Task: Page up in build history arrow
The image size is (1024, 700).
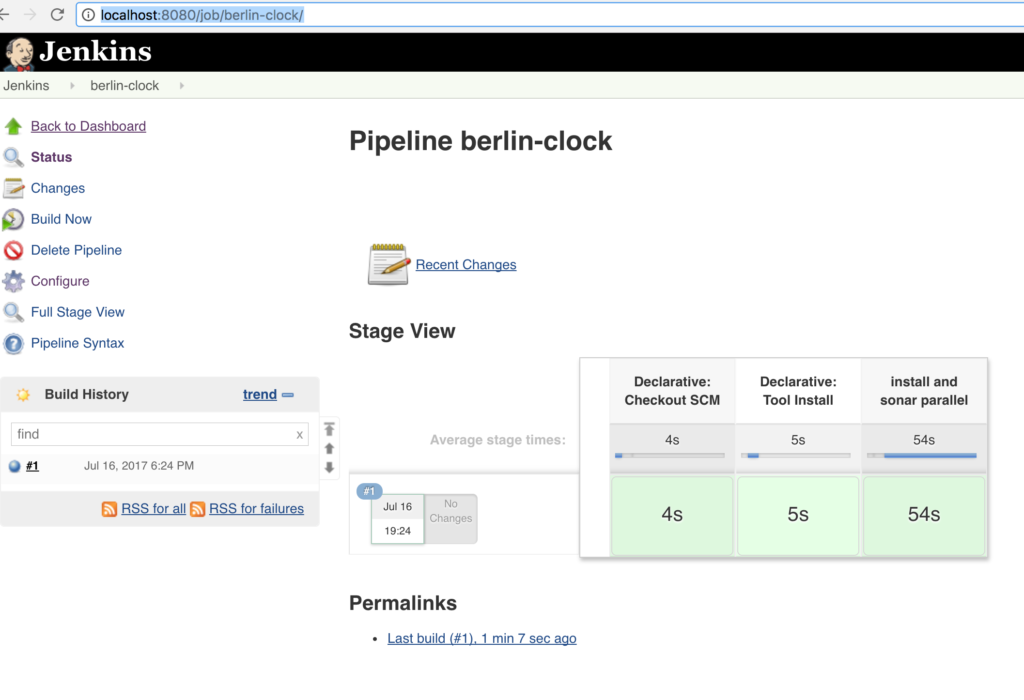Action: [329, 449]
